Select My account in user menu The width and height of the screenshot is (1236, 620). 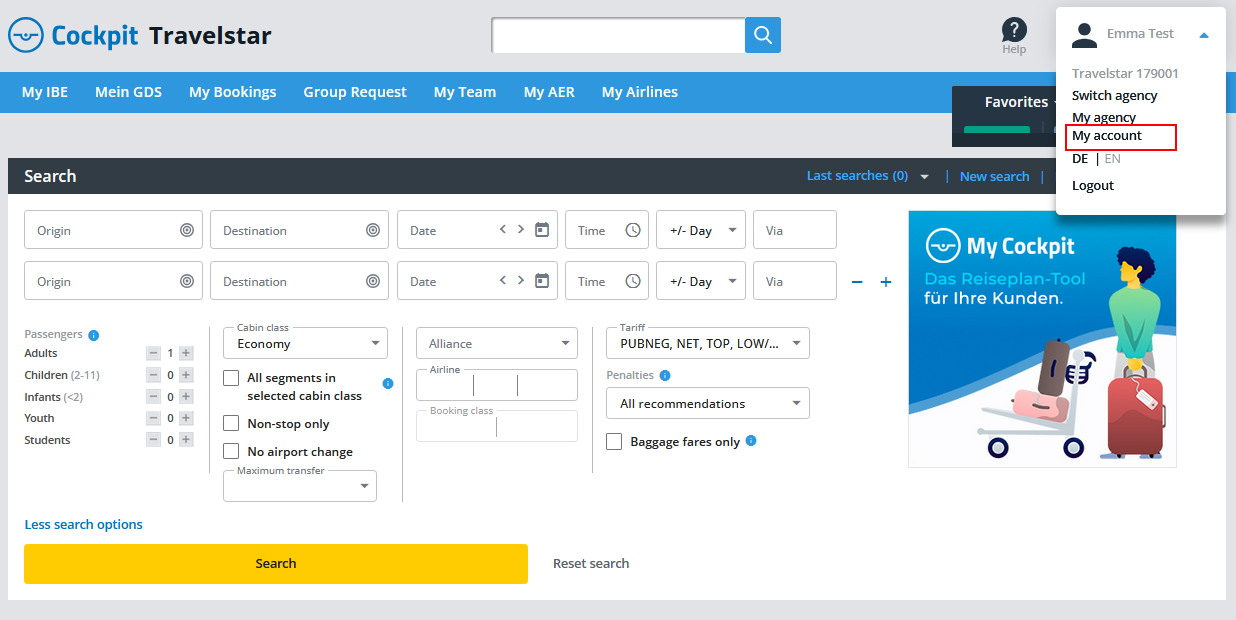coord(1107,136)
